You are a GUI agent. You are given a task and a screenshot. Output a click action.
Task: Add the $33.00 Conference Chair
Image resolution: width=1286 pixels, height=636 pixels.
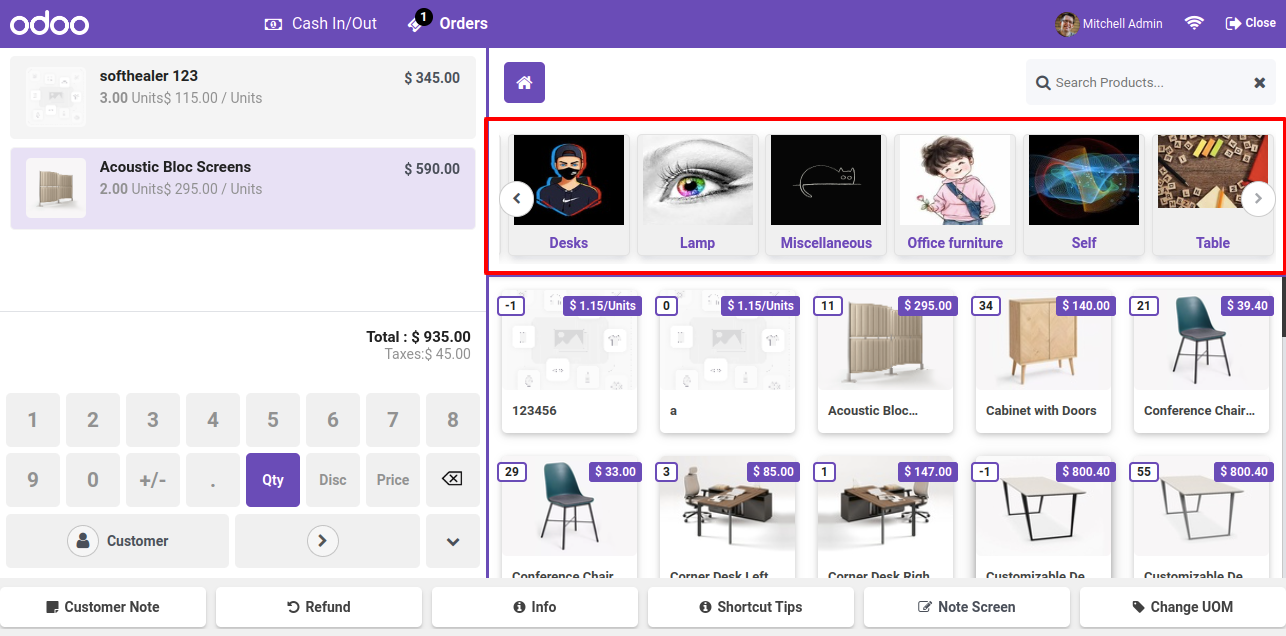tap(569, 518)
